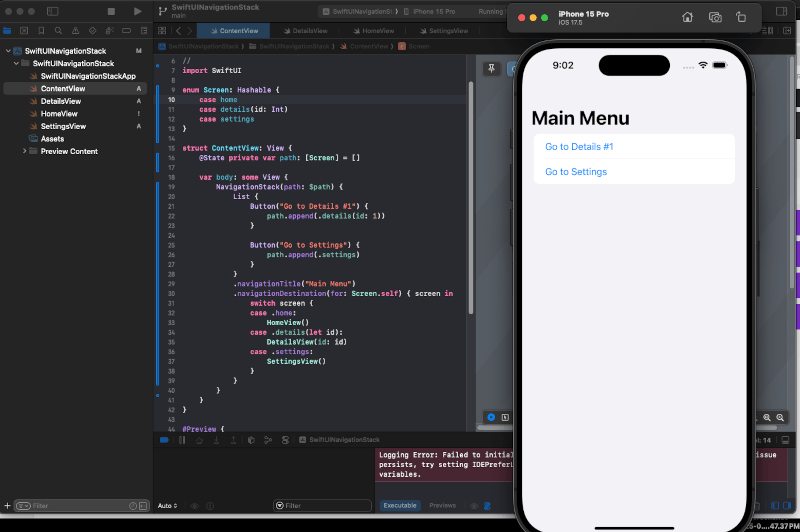The width and height of the screenshot is (800, 532).
Task: Toggle the Xcode inspector panel button
Action: click(781, 11)
